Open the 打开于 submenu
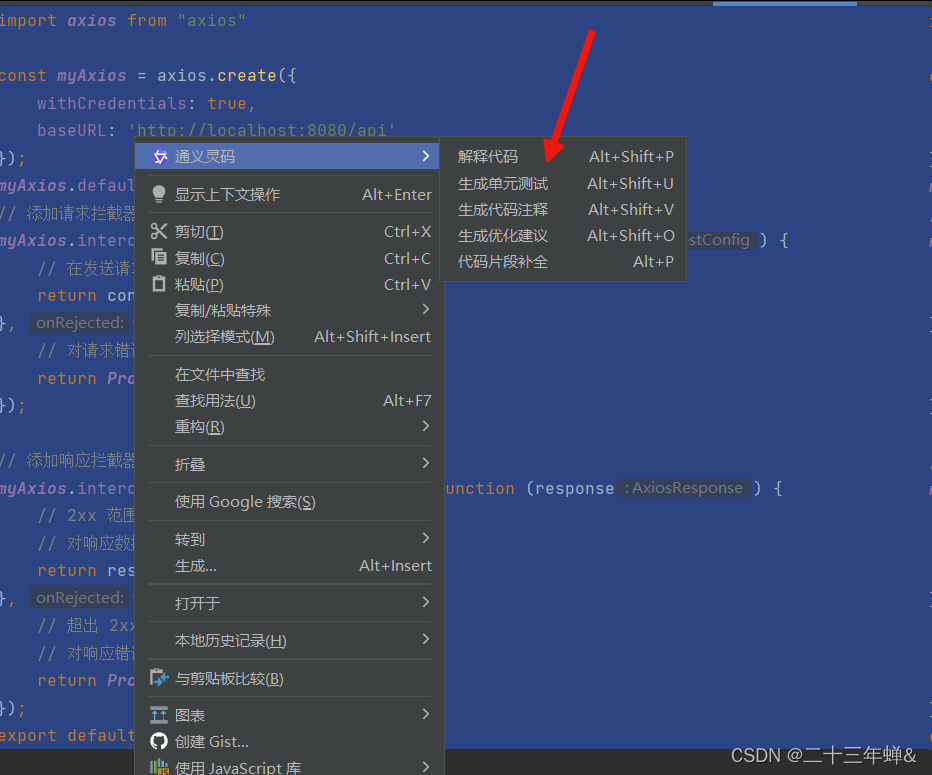 click(x=287, y=603)
